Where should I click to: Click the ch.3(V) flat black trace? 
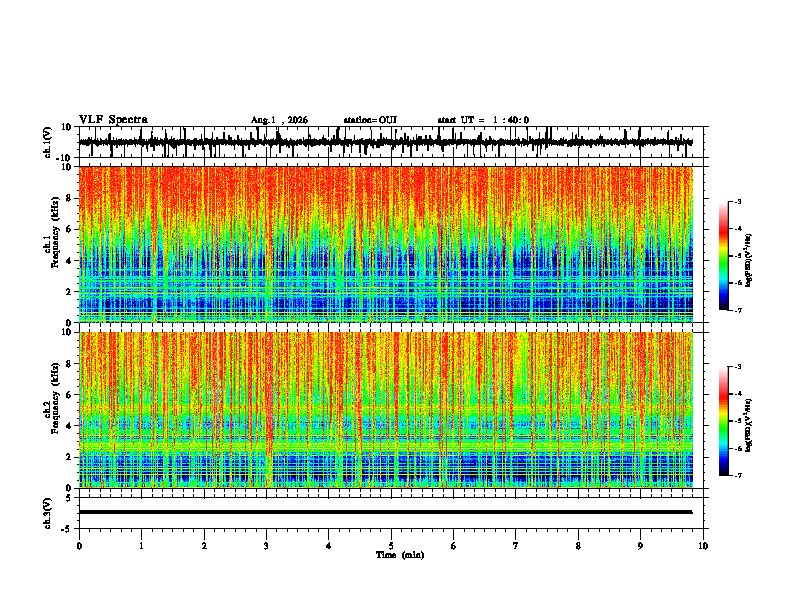pos(386,512)
